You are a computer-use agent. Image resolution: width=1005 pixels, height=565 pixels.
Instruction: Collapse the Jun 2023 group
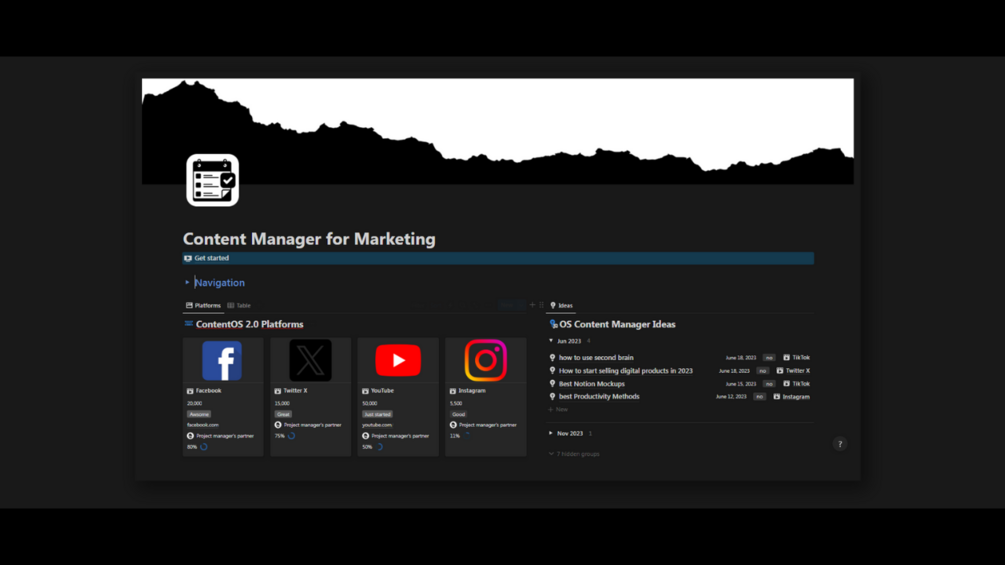click(551, 341)
